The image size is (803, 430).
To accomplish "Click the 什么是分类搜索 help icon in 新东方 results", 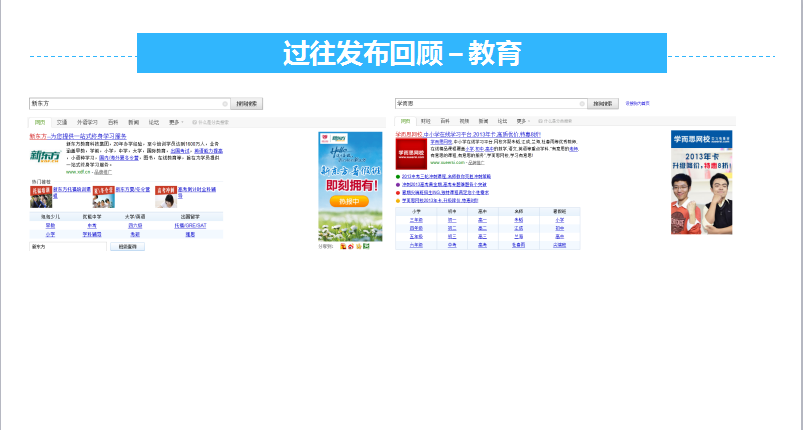I will [195, 122].
